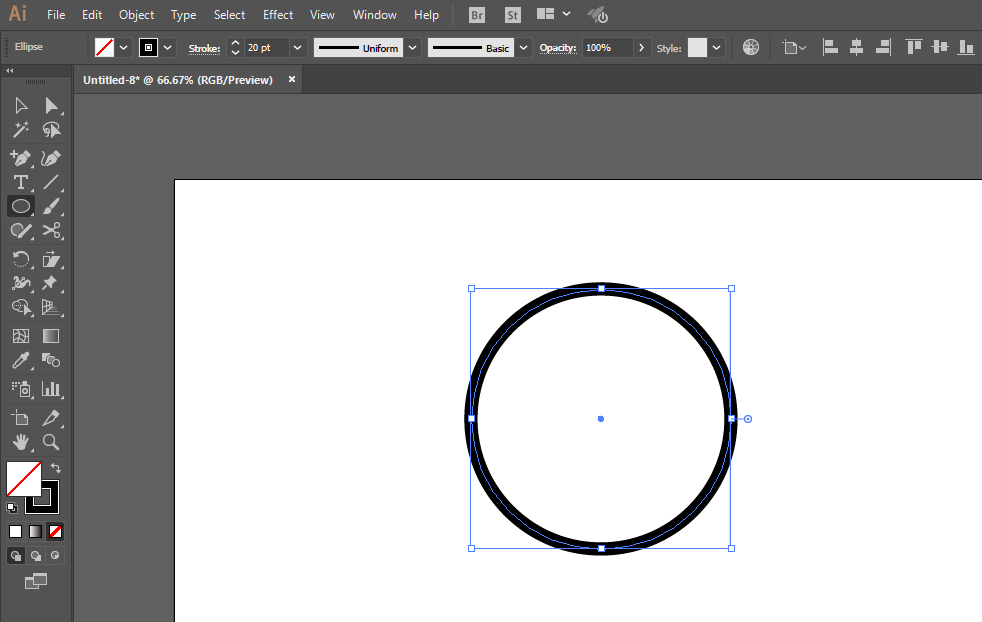The image size is (982, 622).
Task: Select the Zoom magnifier tool
Action: [51, 442]
